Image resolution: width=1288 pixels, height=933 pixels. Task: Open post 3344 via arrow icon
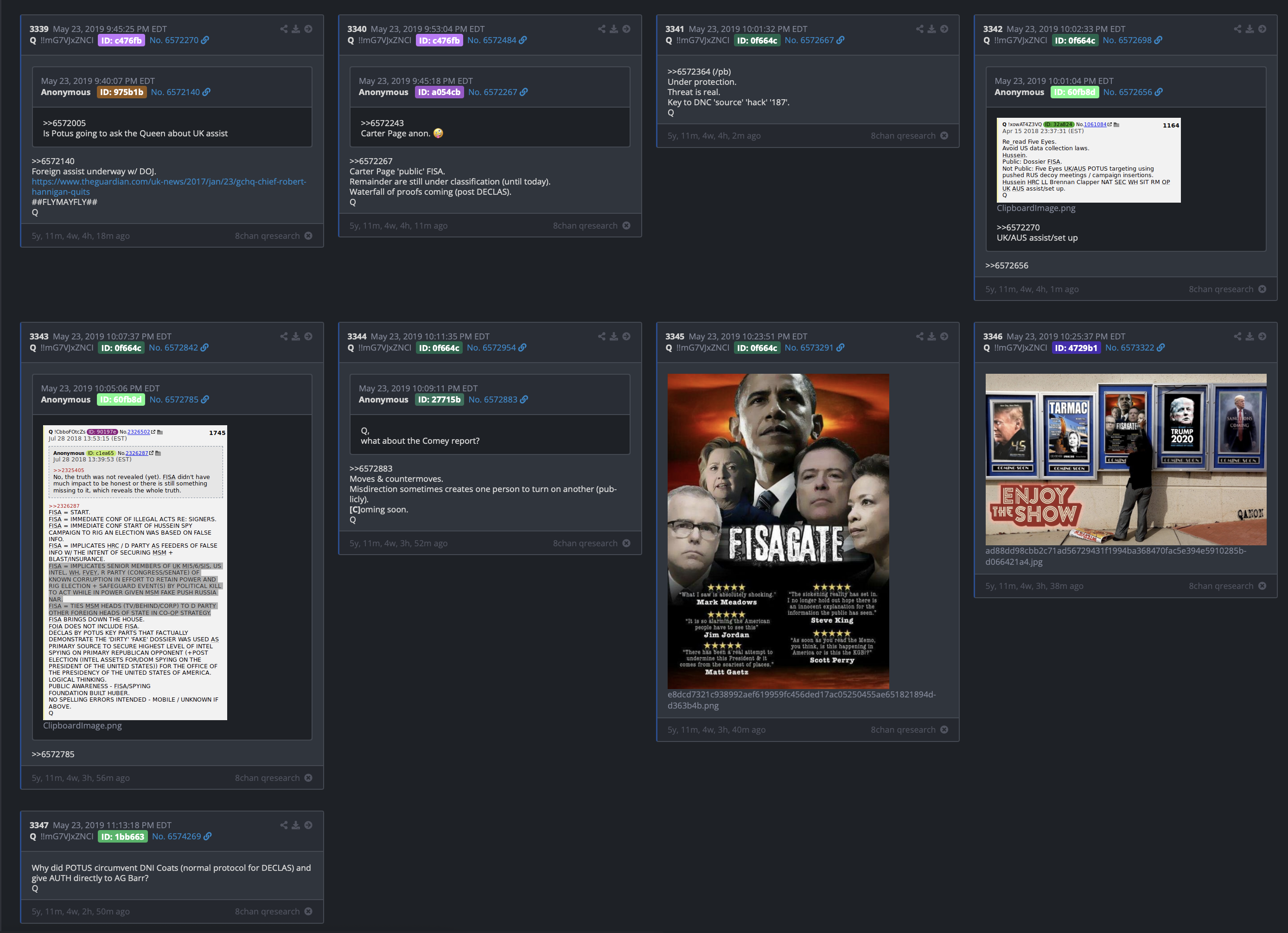point(626,337)
